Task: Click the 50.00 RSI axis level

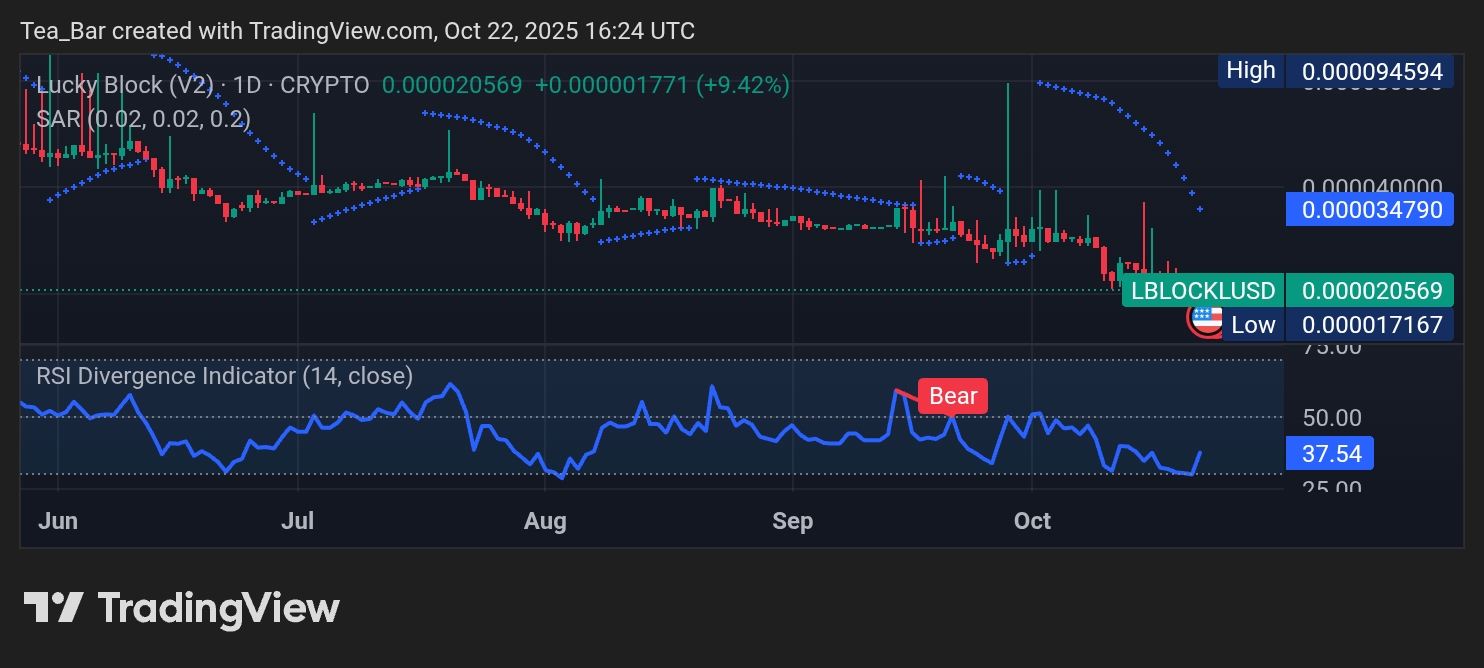Action: coord(1332,417)
